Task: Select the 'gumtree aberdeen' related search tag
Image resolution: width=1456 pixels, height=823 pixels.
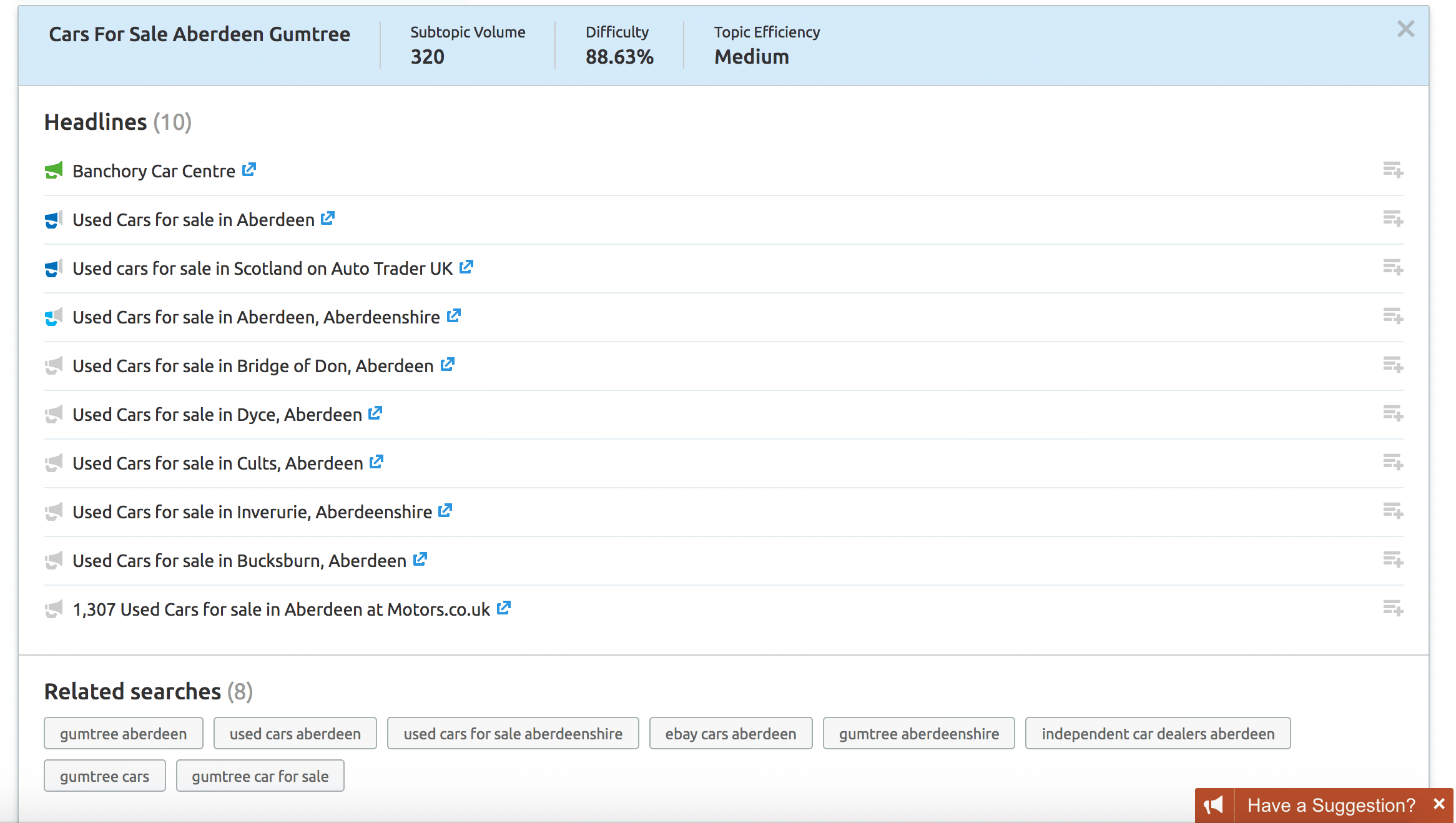Action: (x=124, y=734)
